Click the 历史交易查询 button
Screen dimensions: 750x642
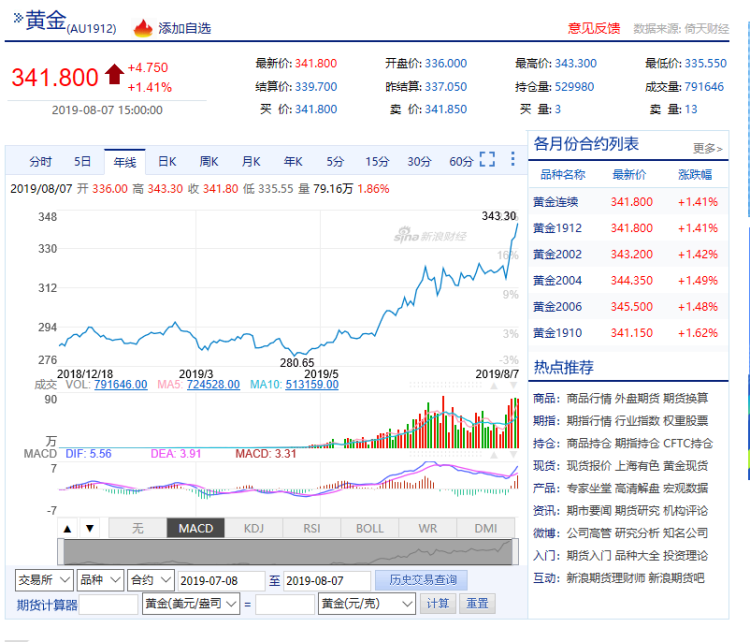[x=421, y=580]
